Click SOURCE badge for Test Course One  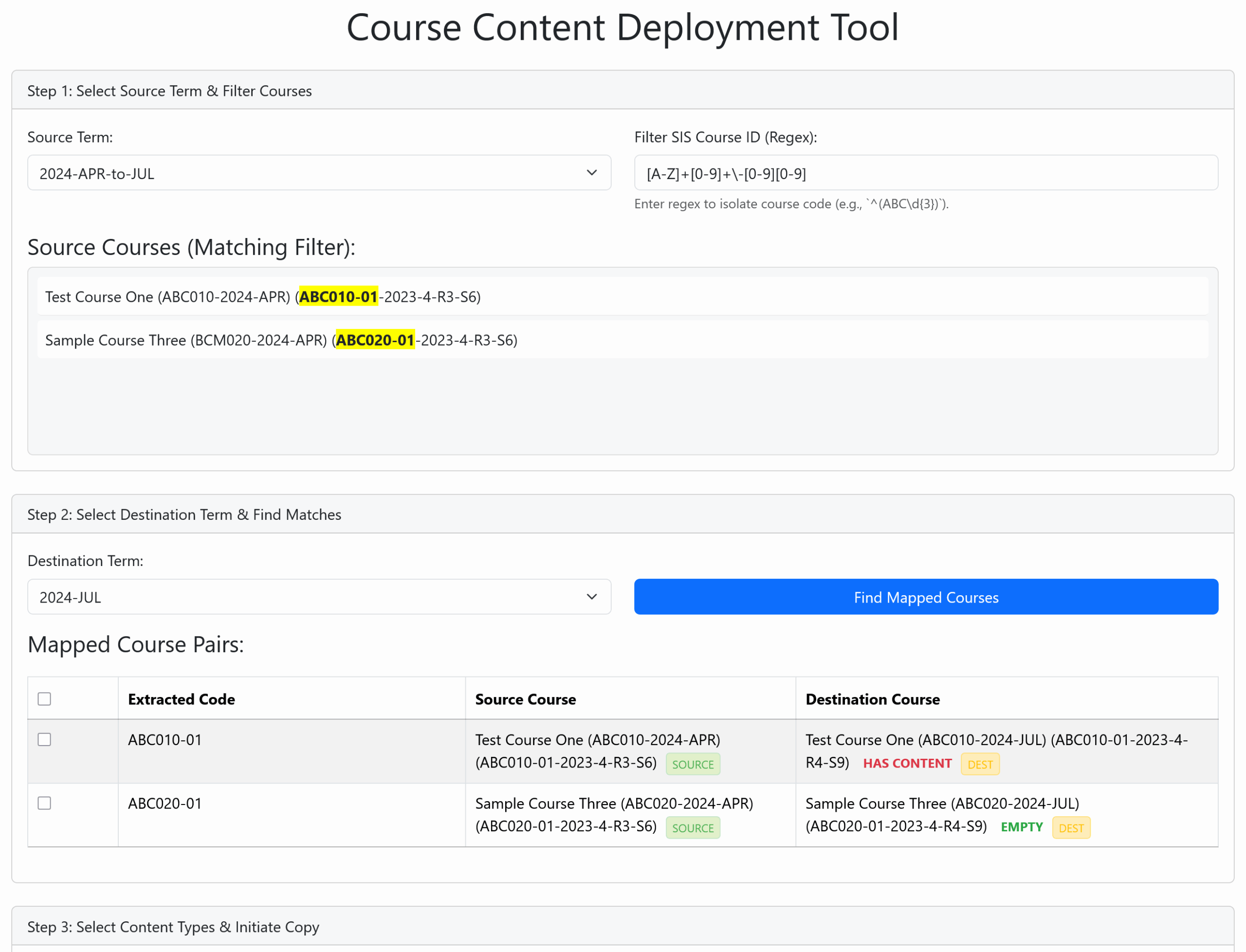pos(693,765)
